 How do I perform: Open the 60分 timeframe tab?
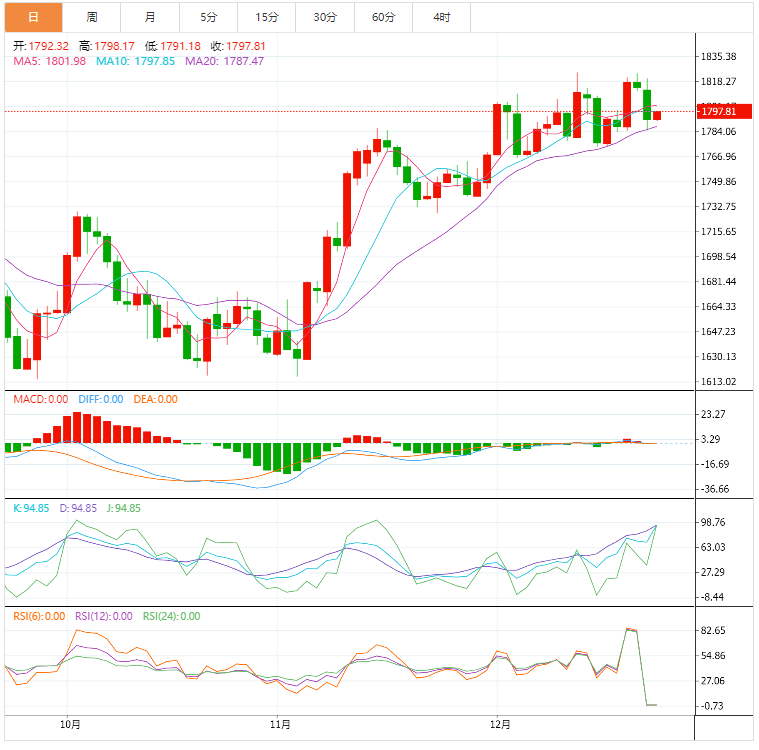click(383, 17)
